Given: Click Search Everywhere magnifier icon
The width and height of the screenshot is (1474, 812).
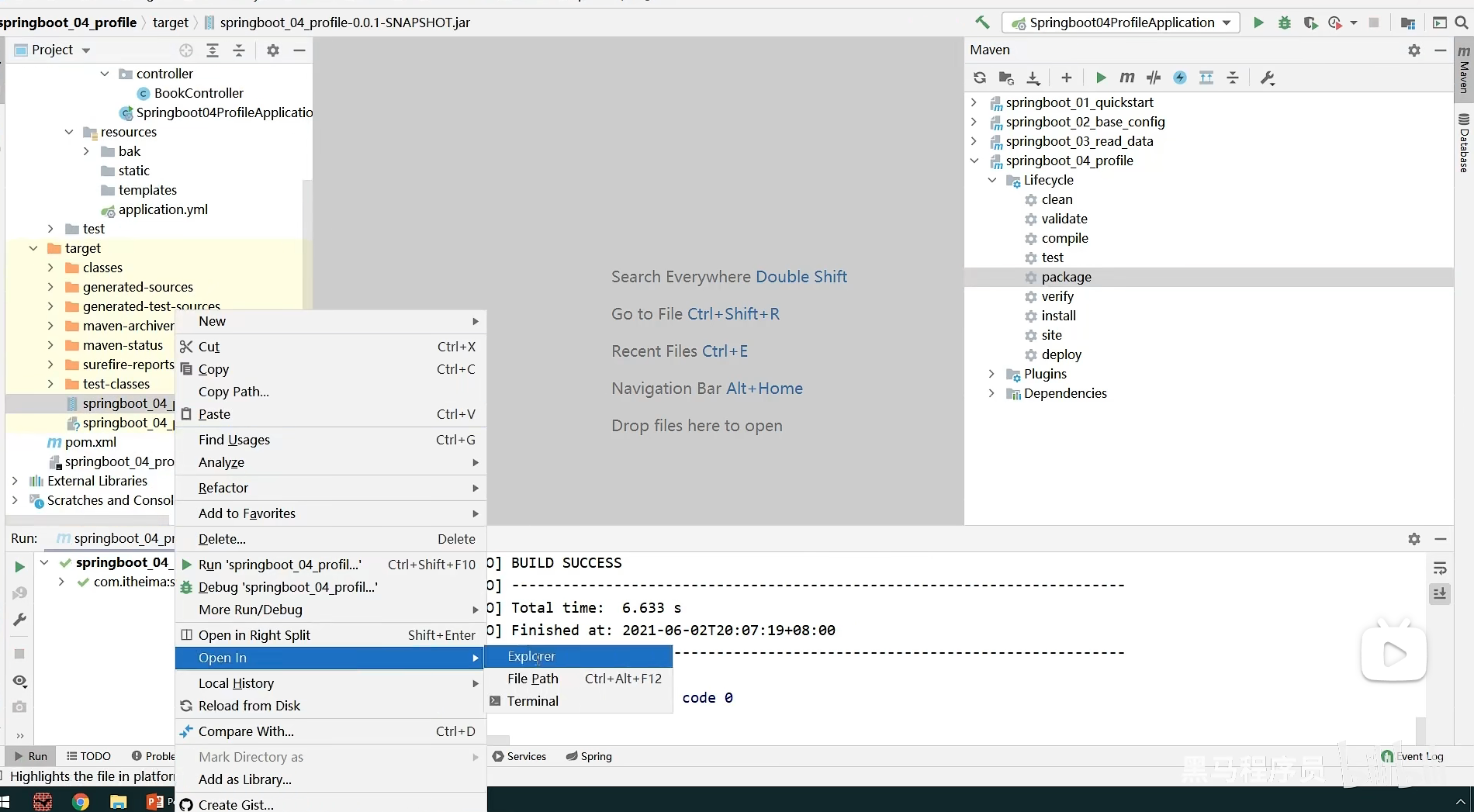Looking at the screenshot, I should point(1462,22).
